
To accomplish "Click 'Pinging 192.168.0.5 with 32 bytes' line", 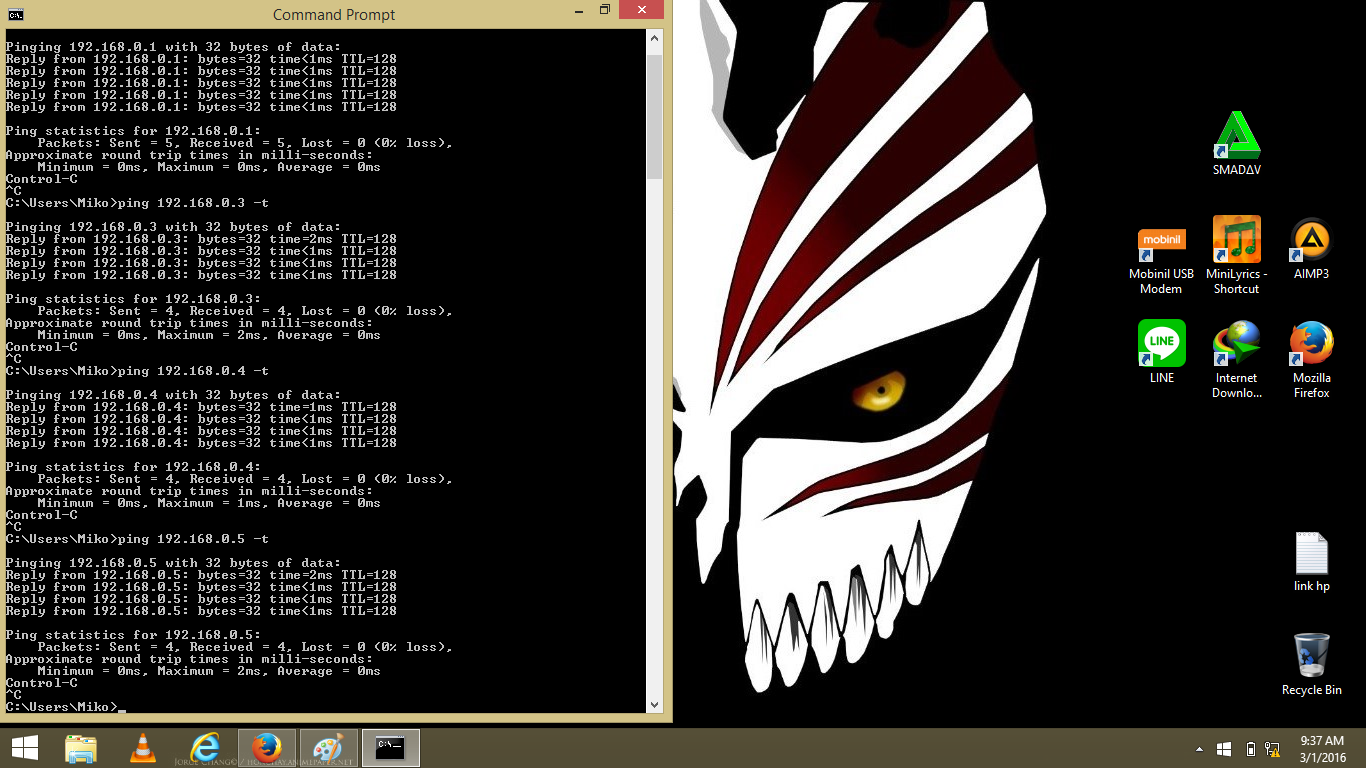I will 173,563.
